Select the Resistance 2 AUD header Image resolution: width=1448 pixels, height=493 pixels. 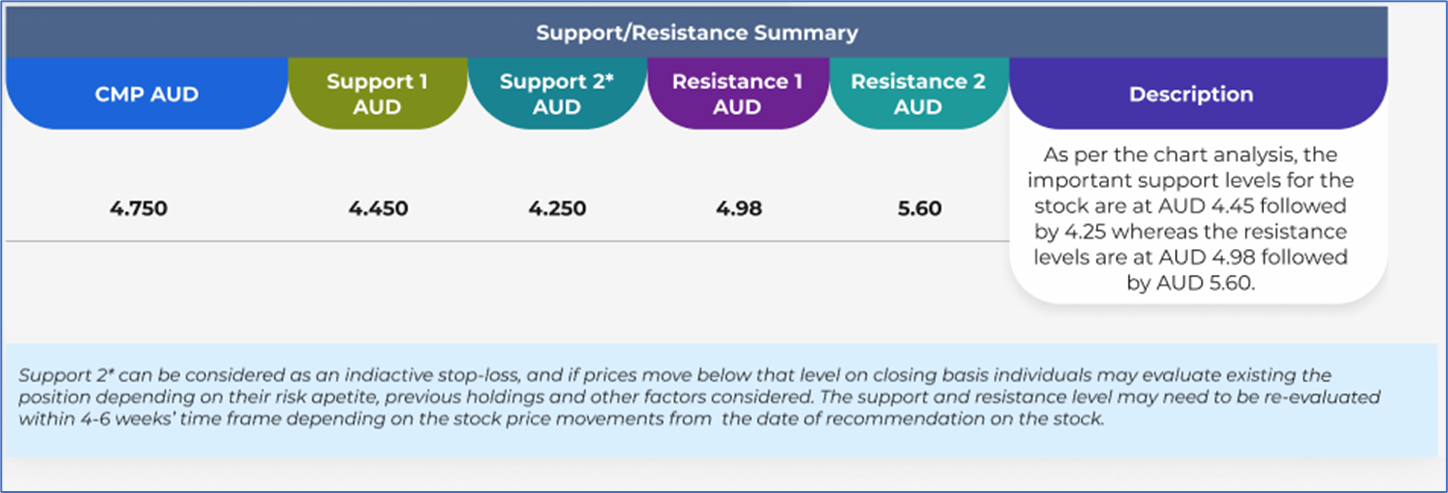pos(917,94)
